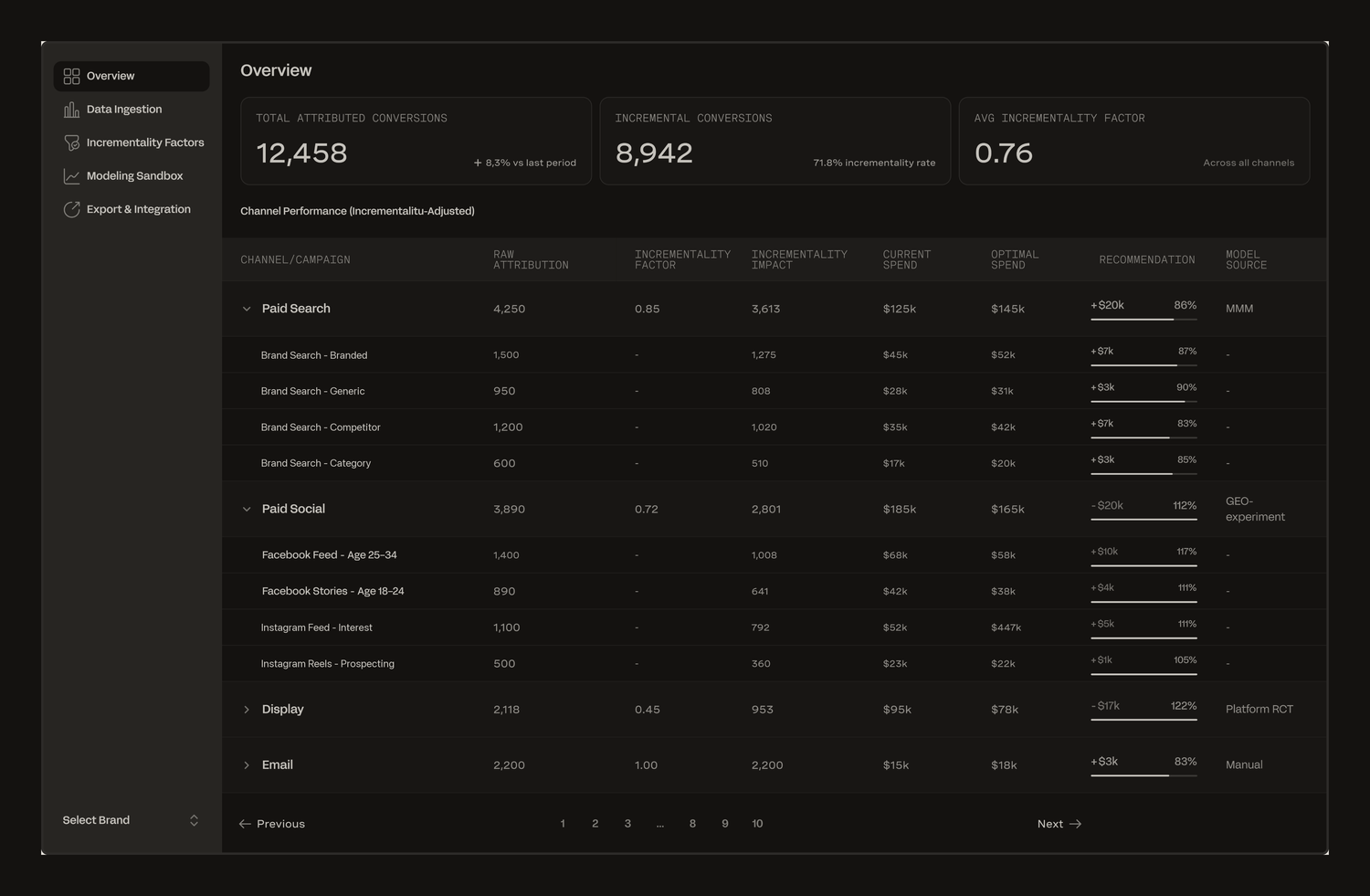The width and height of the screenshot is (1370, 896).
Task: Click the up-down chevrons icon beside Select Brand
Action: 194,820
